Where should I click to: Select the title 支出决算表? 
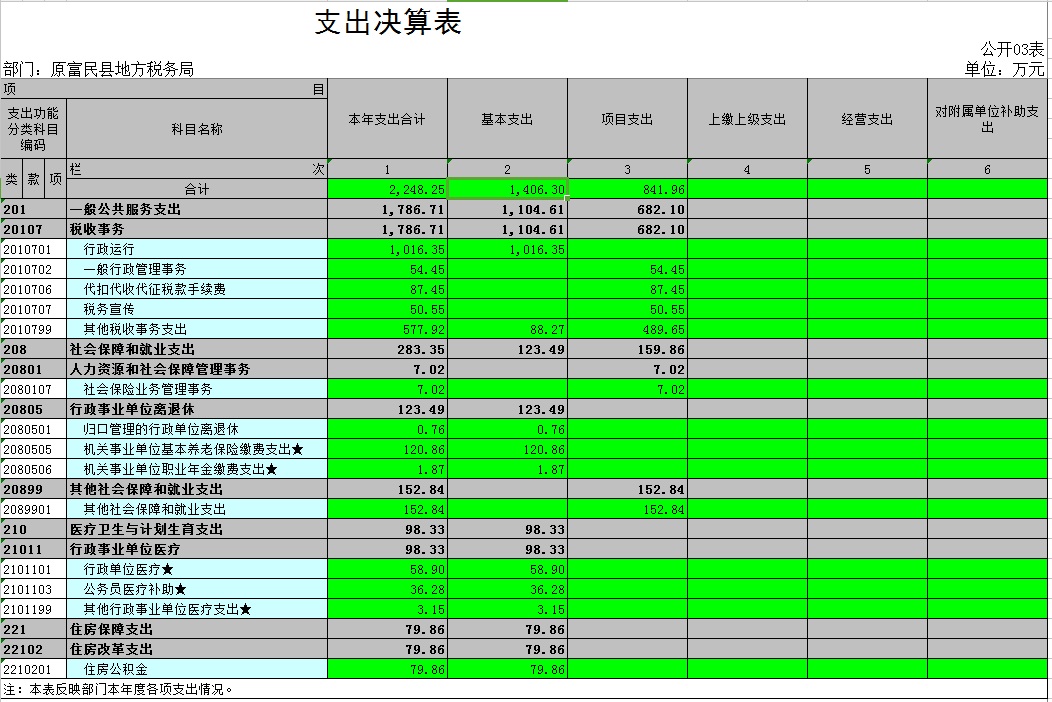click(x=388, y=22)
